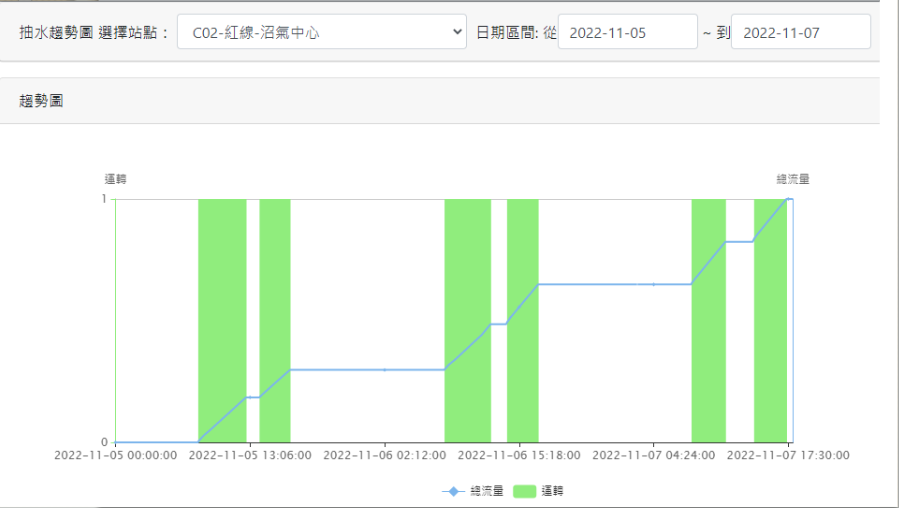Click the left axis title 運轉
Image resolution: width=899 pixels, height=508 pixels.
click(115, 179)
